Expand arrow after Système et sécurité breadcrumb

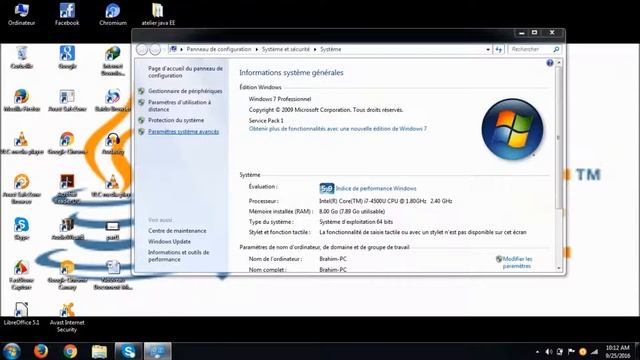click(x=315, y=49)
